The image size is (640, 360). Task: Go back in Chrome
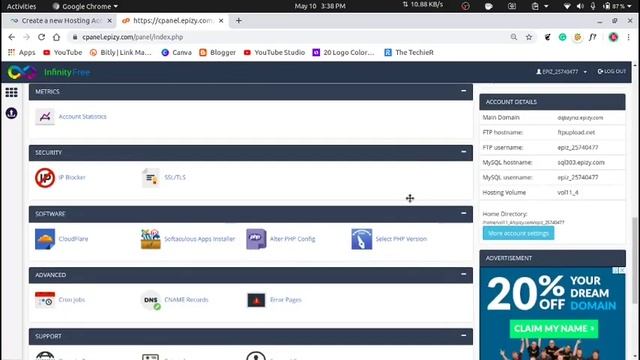point(11,37)
